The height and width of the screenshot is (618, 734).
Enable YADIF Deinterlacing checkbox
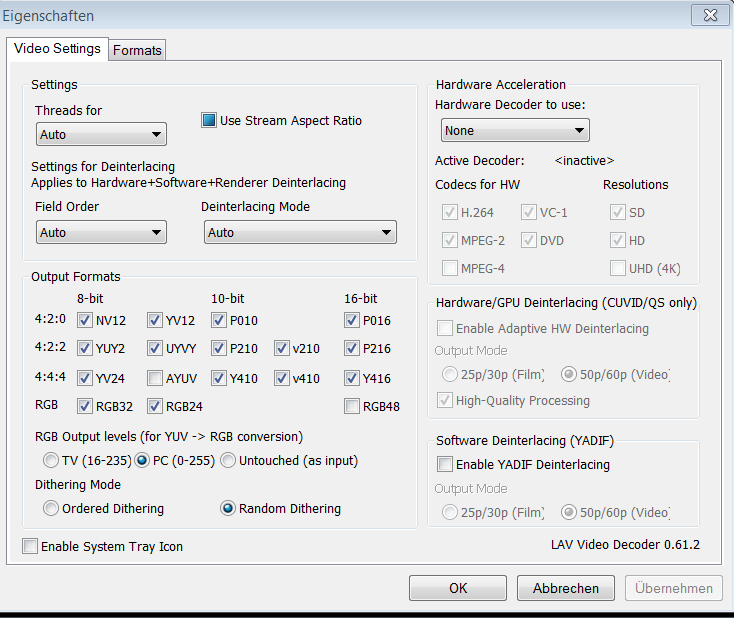pos(444,465)
